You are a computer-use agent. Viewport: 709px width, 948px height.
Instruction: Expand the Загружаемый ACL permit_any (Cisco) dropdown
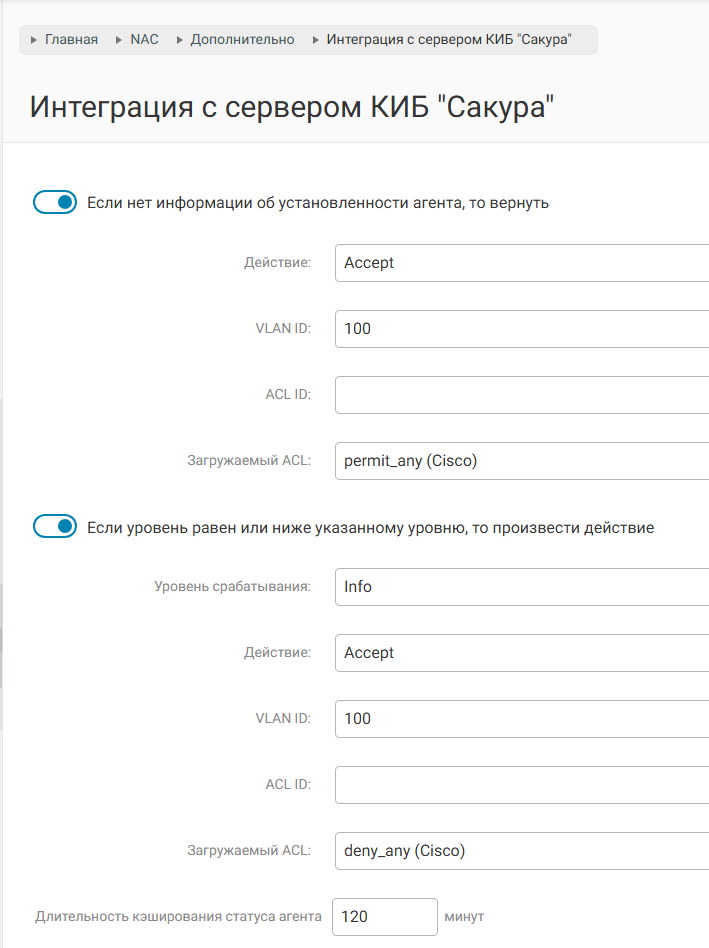(x=522, y=461)
